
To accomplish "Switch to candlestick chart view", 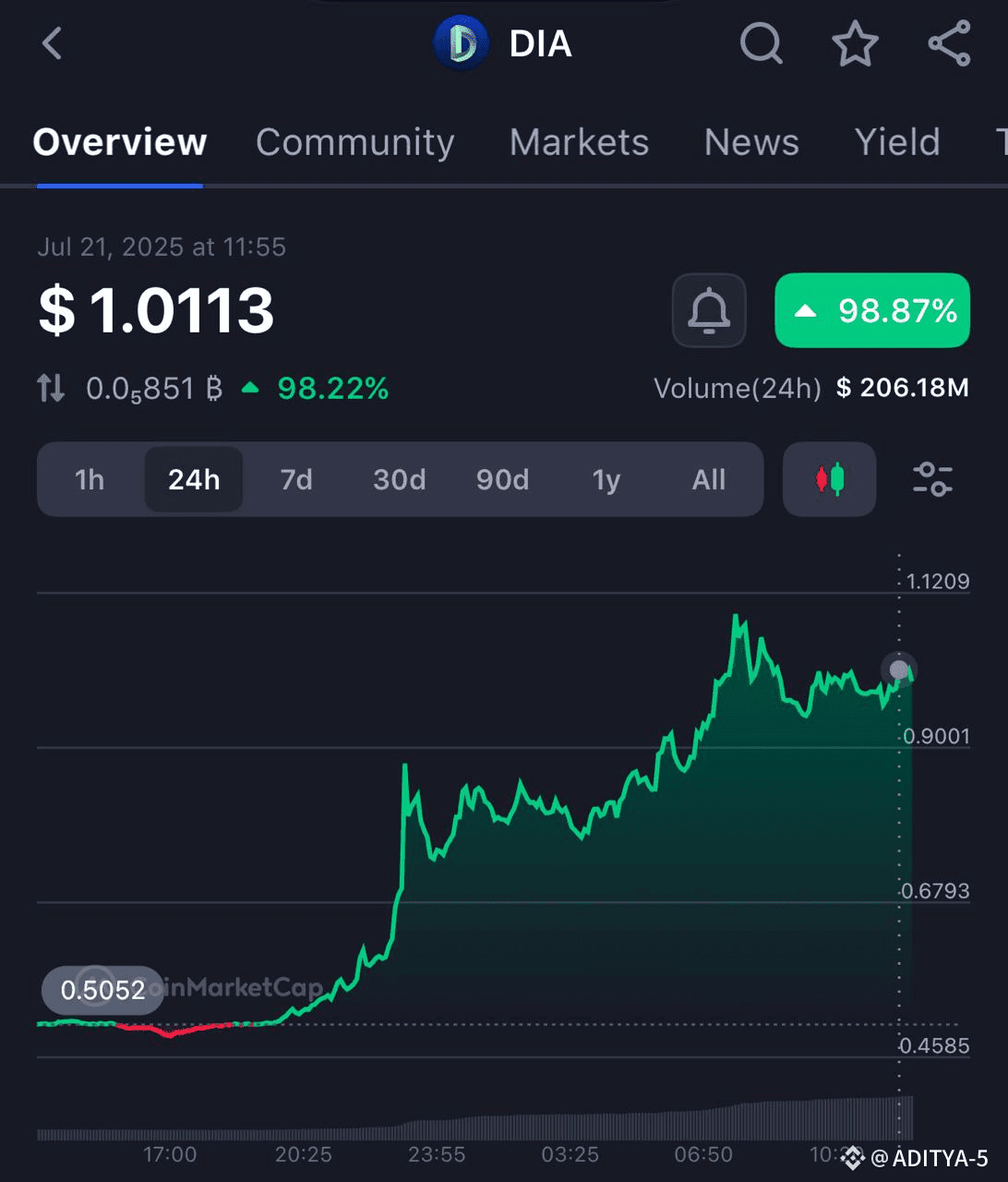I will [829, 479].
